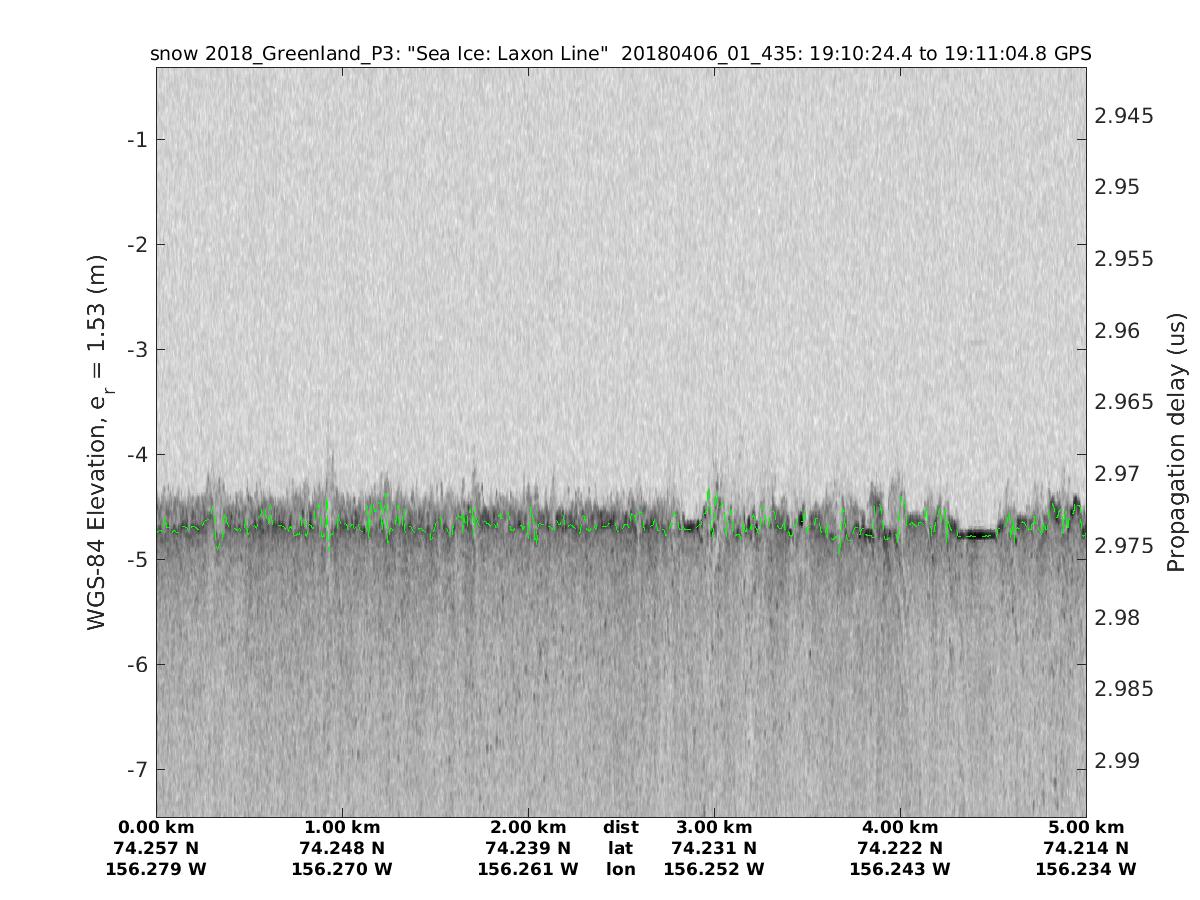Click the -7 elevation tick label
The image size is (1200, 900).
point(137,769)
